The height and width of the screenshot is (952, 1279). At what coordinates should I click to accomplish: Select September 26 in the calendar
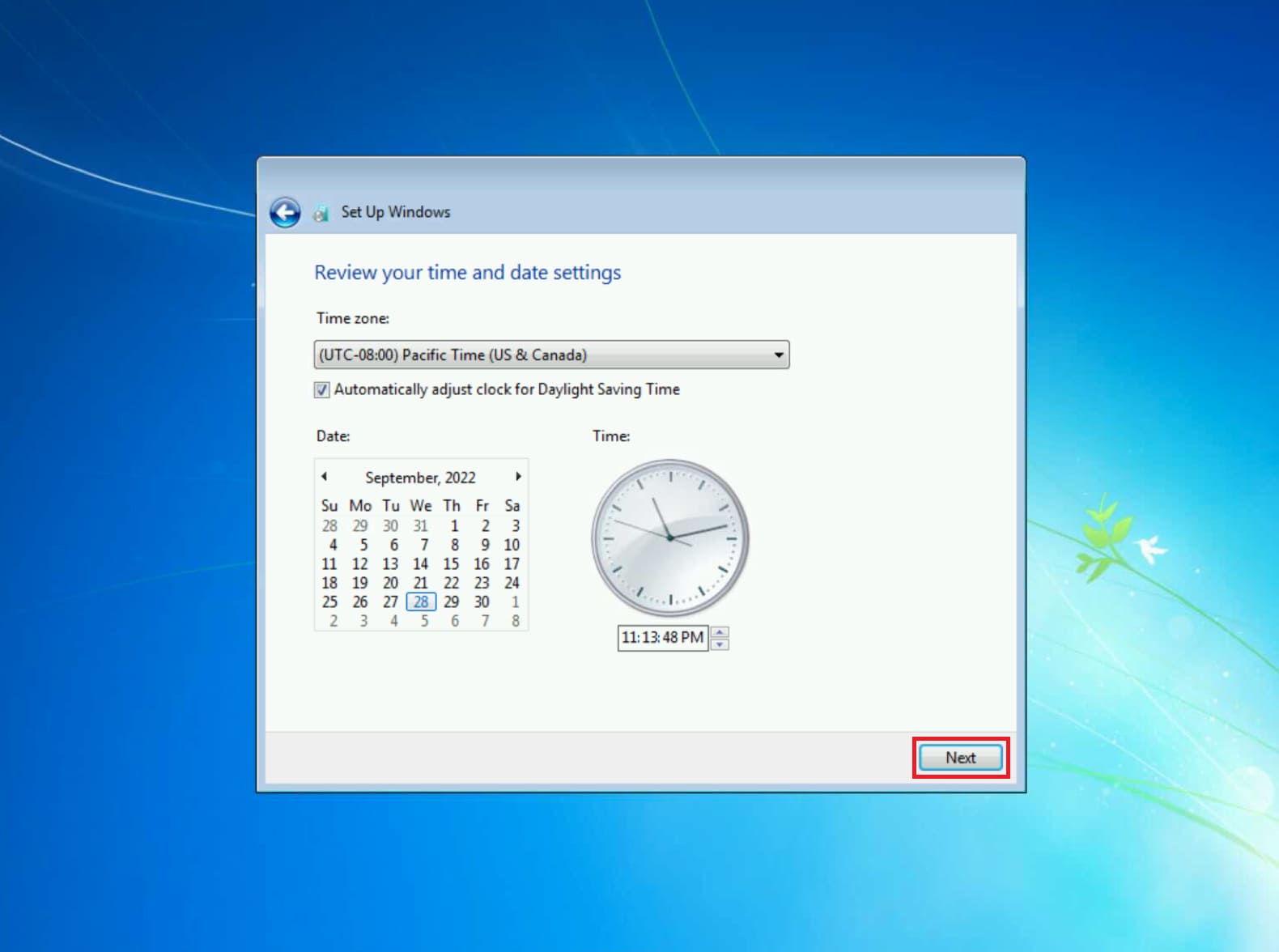pyautogui.click(x=360, y=601)
